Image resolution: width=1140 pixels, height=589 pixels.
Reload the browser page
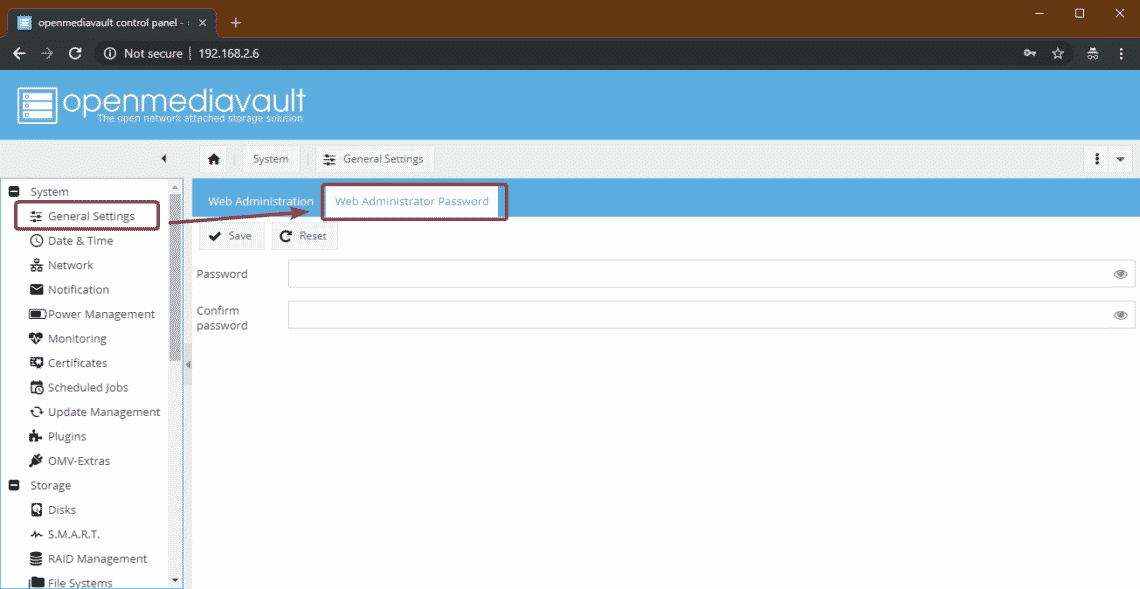click(75, 53)
